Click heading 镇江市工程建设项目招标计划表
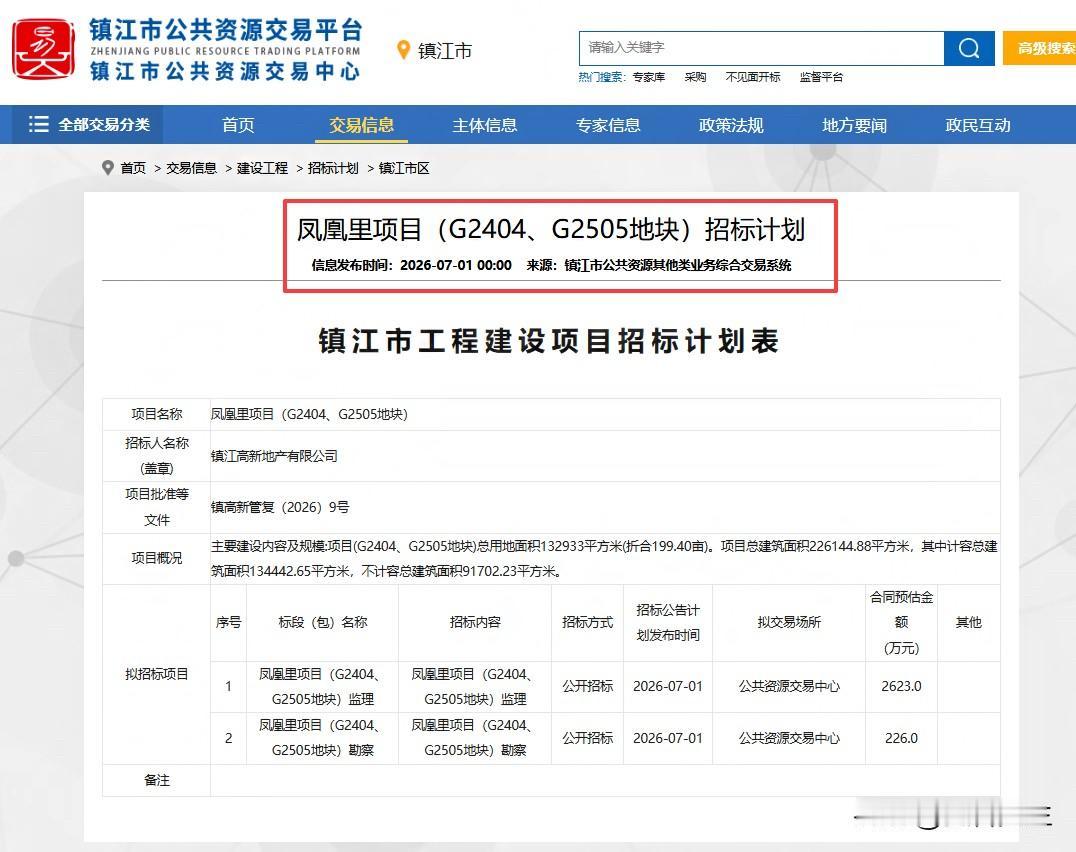 pyautogui.click(x=549, y=341)
